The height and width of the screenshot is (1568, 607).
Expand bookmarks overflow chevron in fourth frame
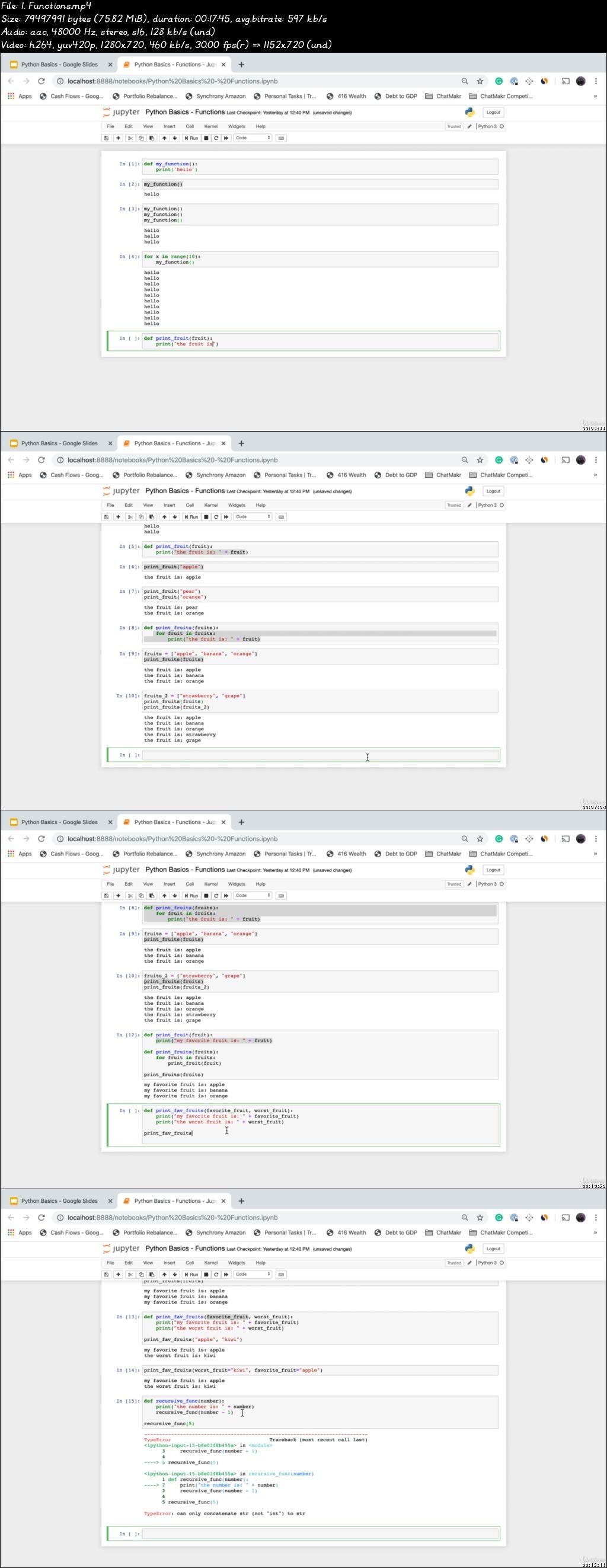(x=595, y=1232)
